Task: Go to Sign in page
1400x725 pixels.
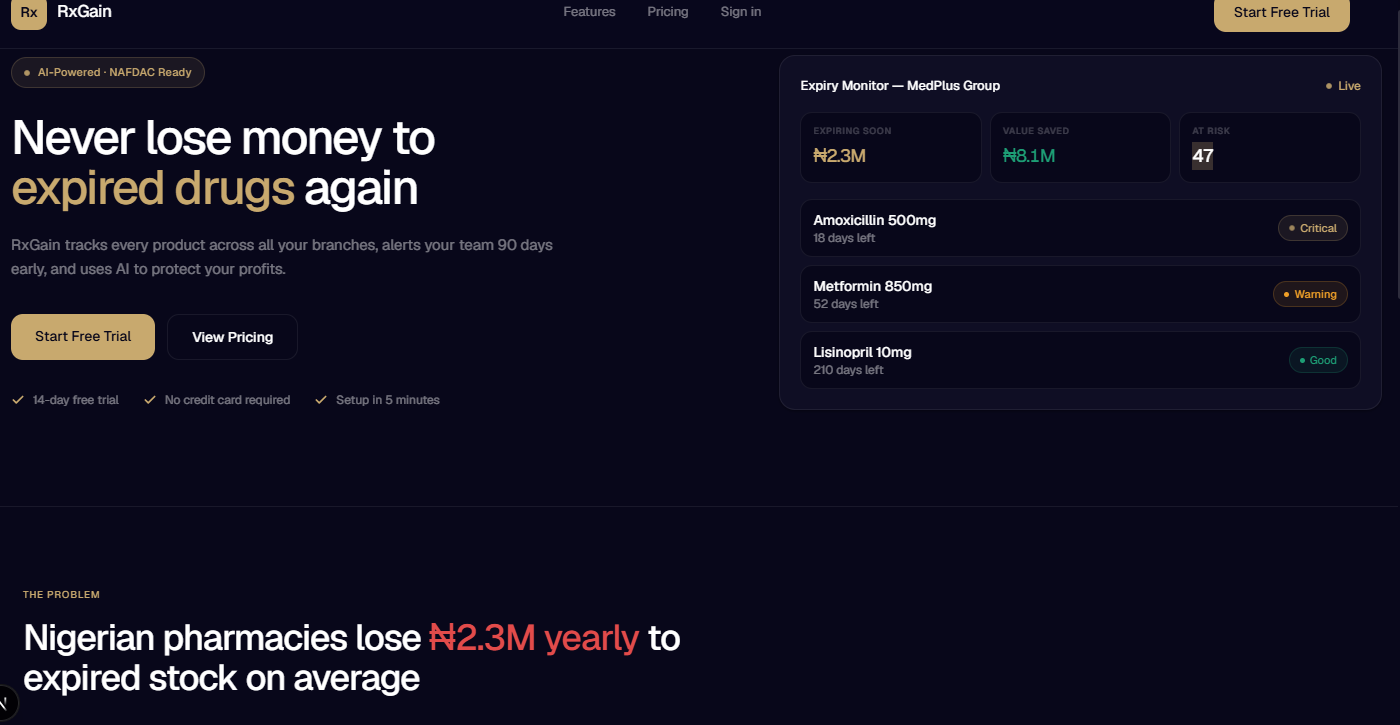Action: (x=741, y=12)
